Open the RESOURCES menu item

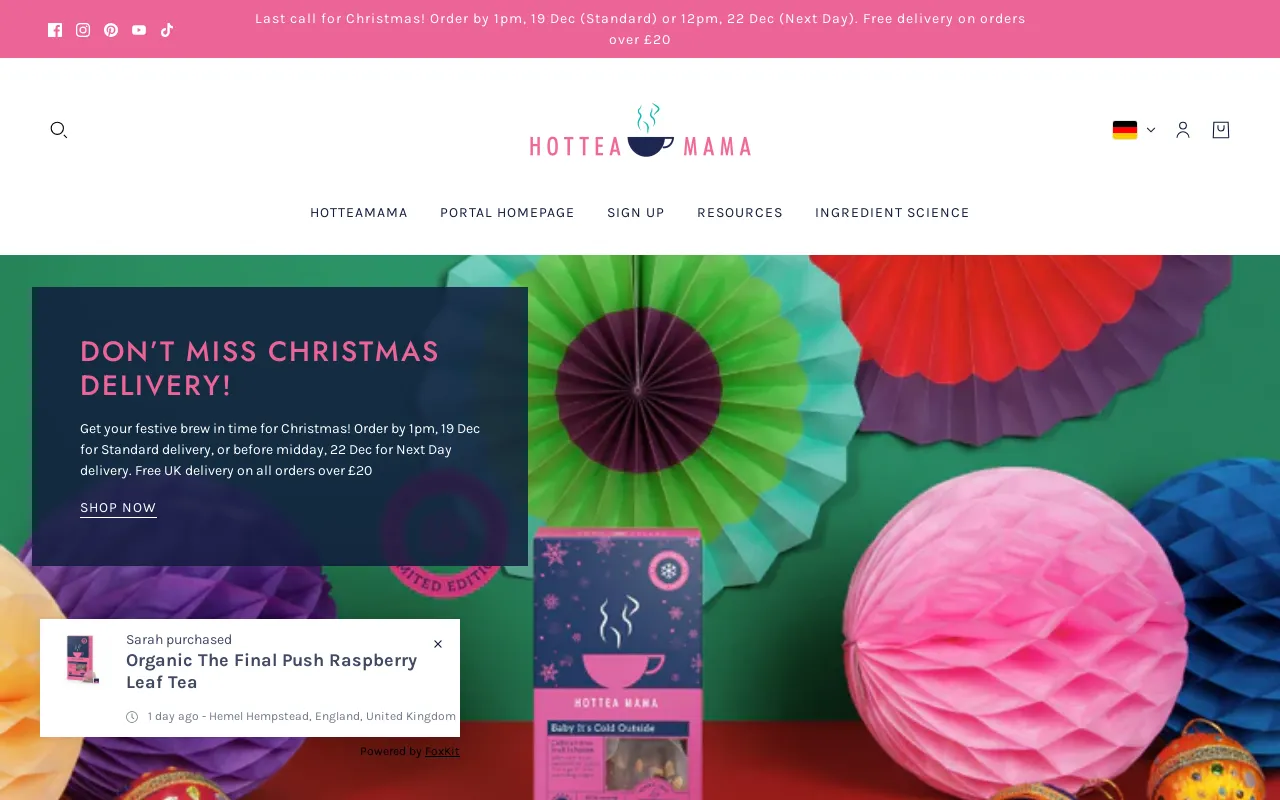[740, 213]
